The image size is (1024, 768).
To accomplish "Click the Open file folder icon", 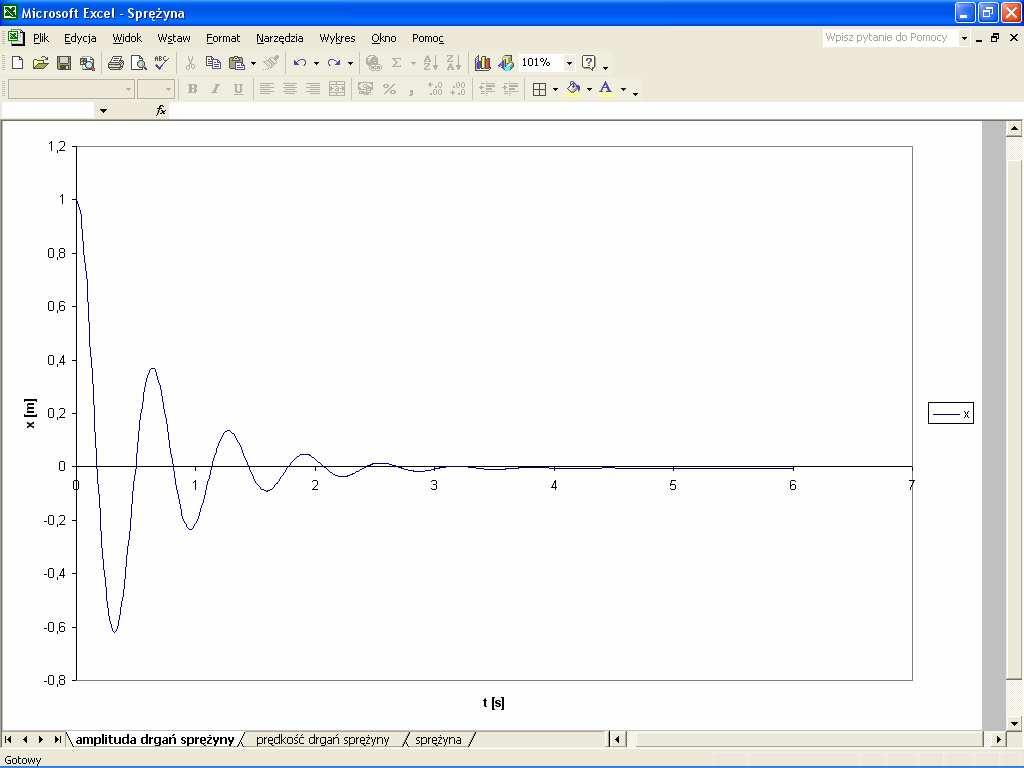I will pyautogui.click(x=40, y=63).
